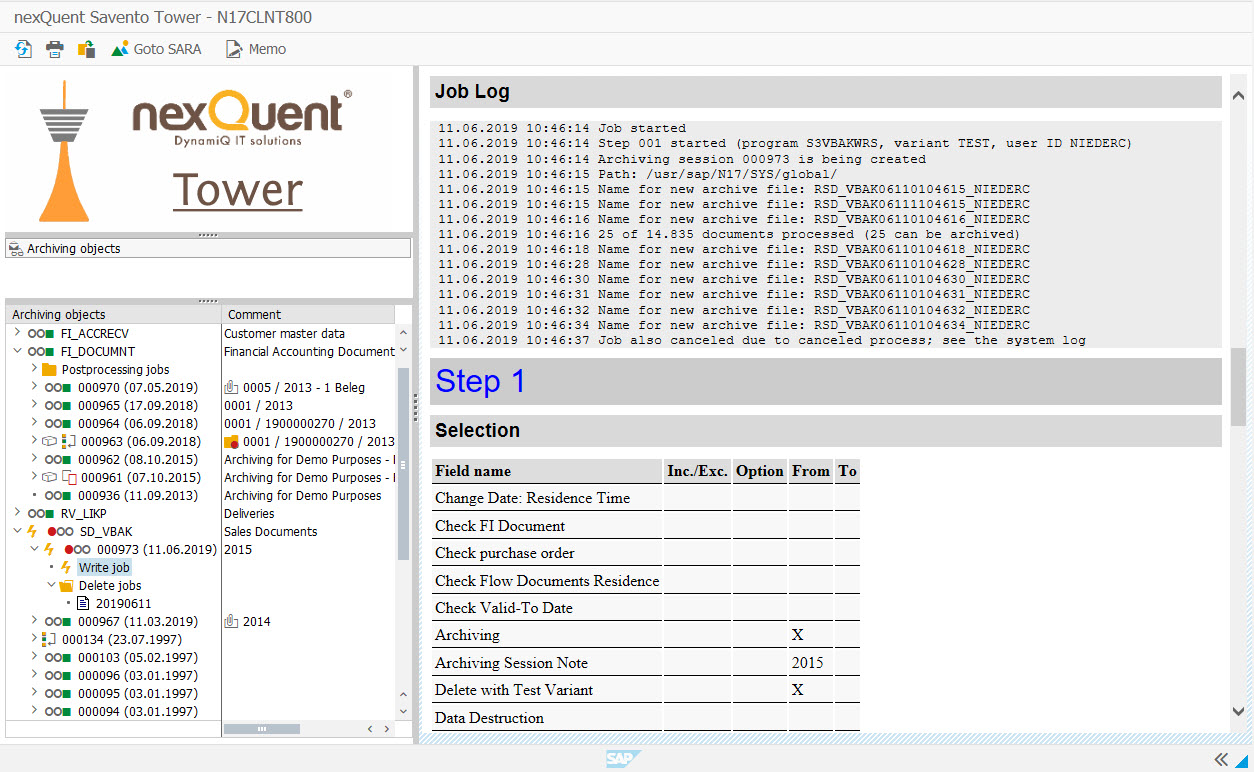Screen dimensions: 1254x772
Task: Click the red-outlined icon of session 000961
Action: click(x=69, y=477)
